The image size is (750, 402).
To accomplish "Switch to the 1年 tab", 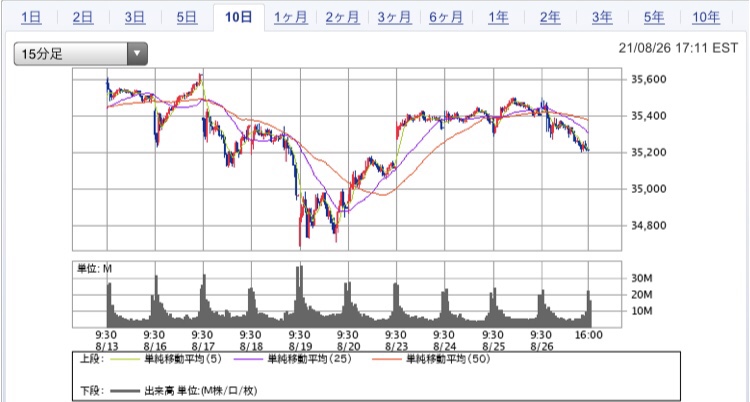I will 498,18.
